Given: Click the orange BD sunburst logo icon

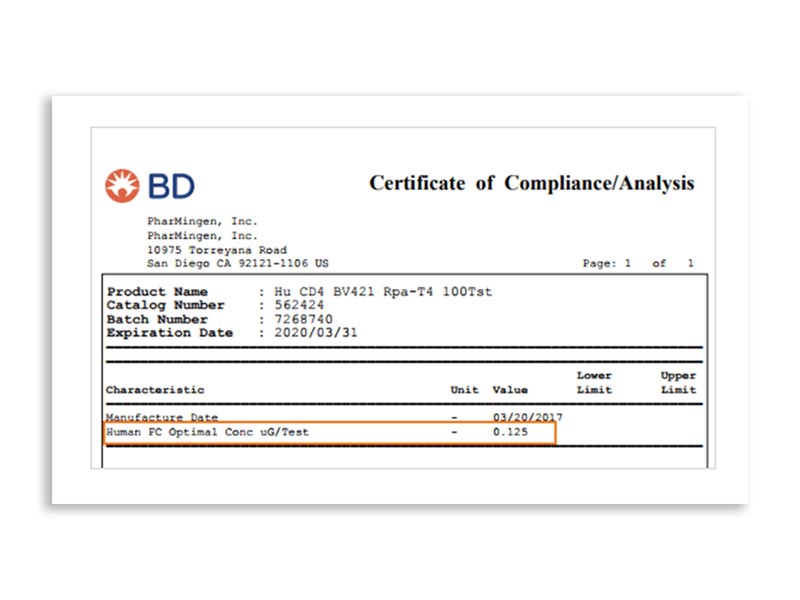Looking at the screenshot, I should click(123, 185).
